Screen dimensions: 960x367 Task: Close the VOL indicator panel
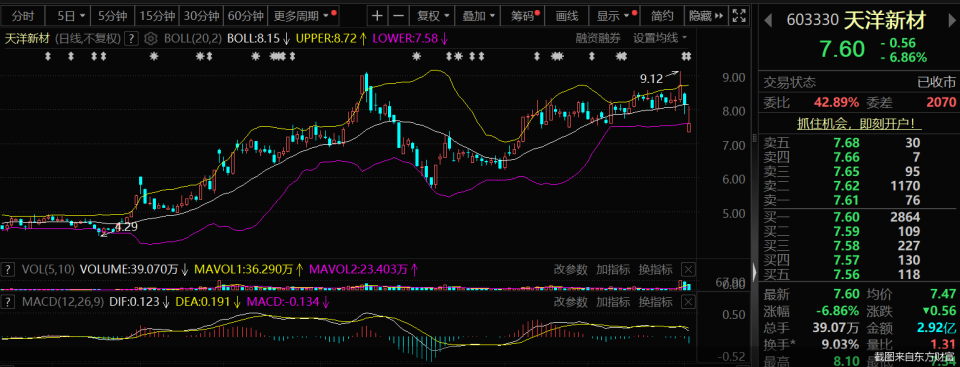(x=688, y=269)
